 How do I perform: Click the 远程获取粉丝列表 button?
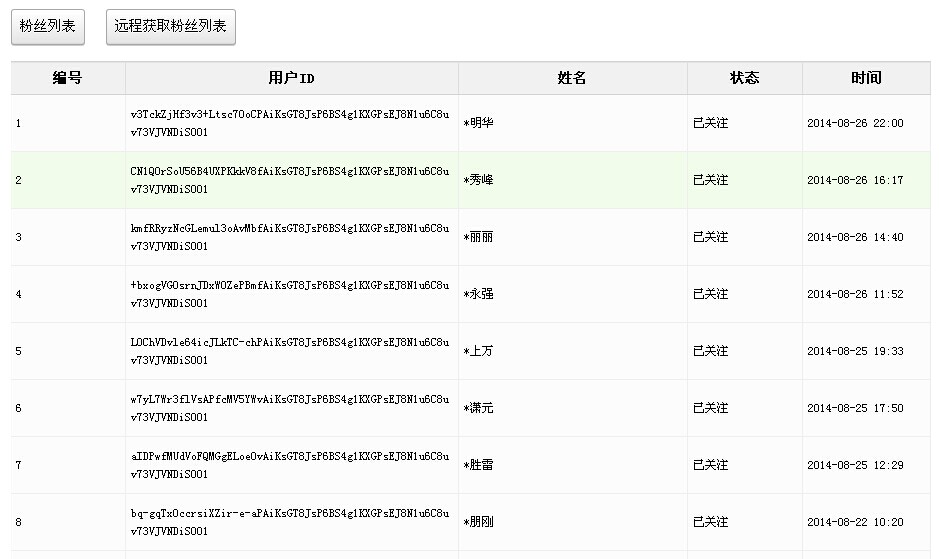[170, 27]
